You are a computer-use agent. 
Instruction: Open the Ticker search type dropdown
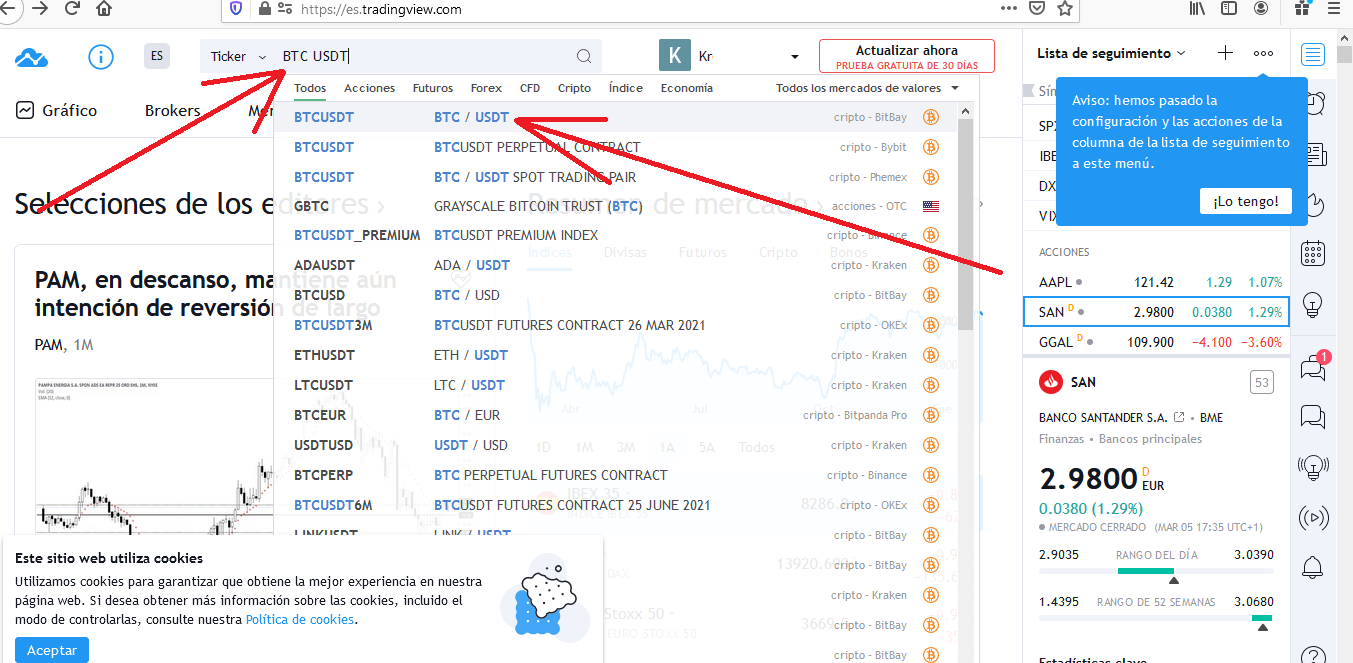point(238,57)
